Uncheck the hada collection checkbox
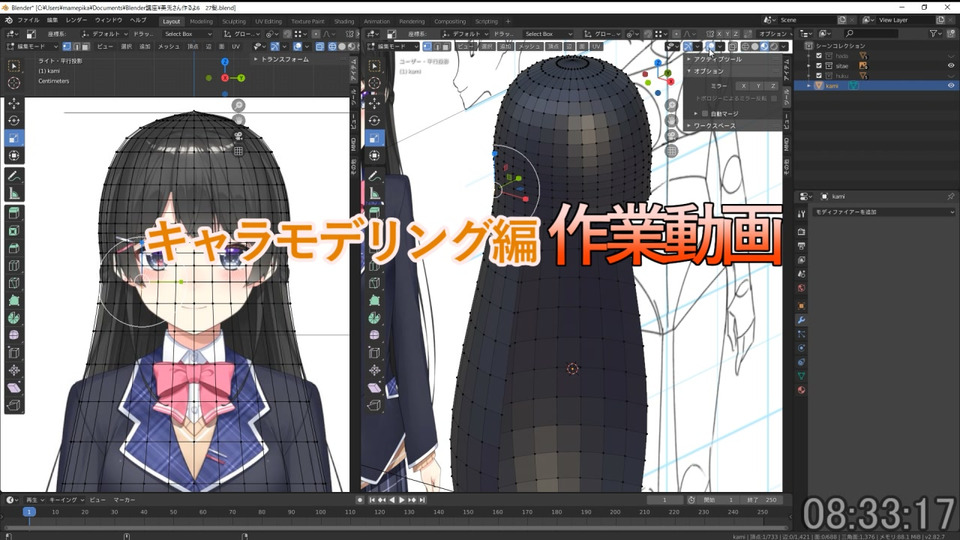Image resolution: width=960 pixels, height=540 pixels. 819,56
